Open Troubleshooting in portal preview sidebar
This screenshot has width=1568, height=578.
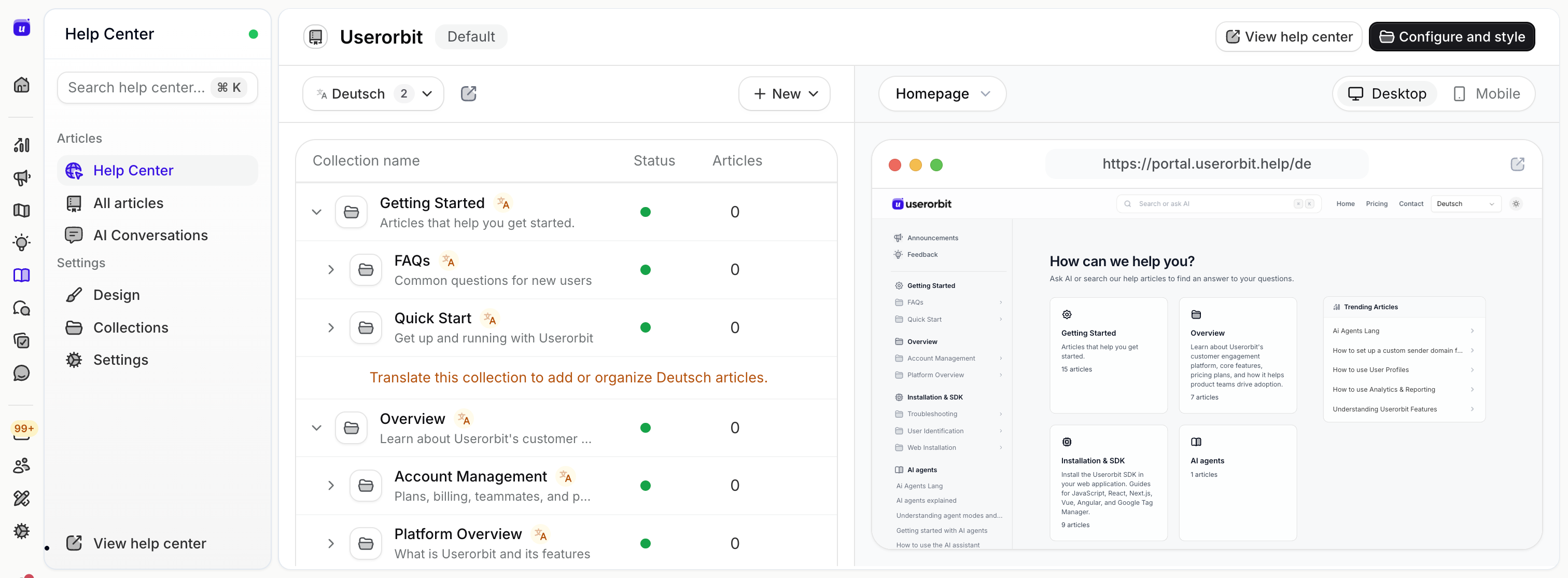click(x=948, y=414)
